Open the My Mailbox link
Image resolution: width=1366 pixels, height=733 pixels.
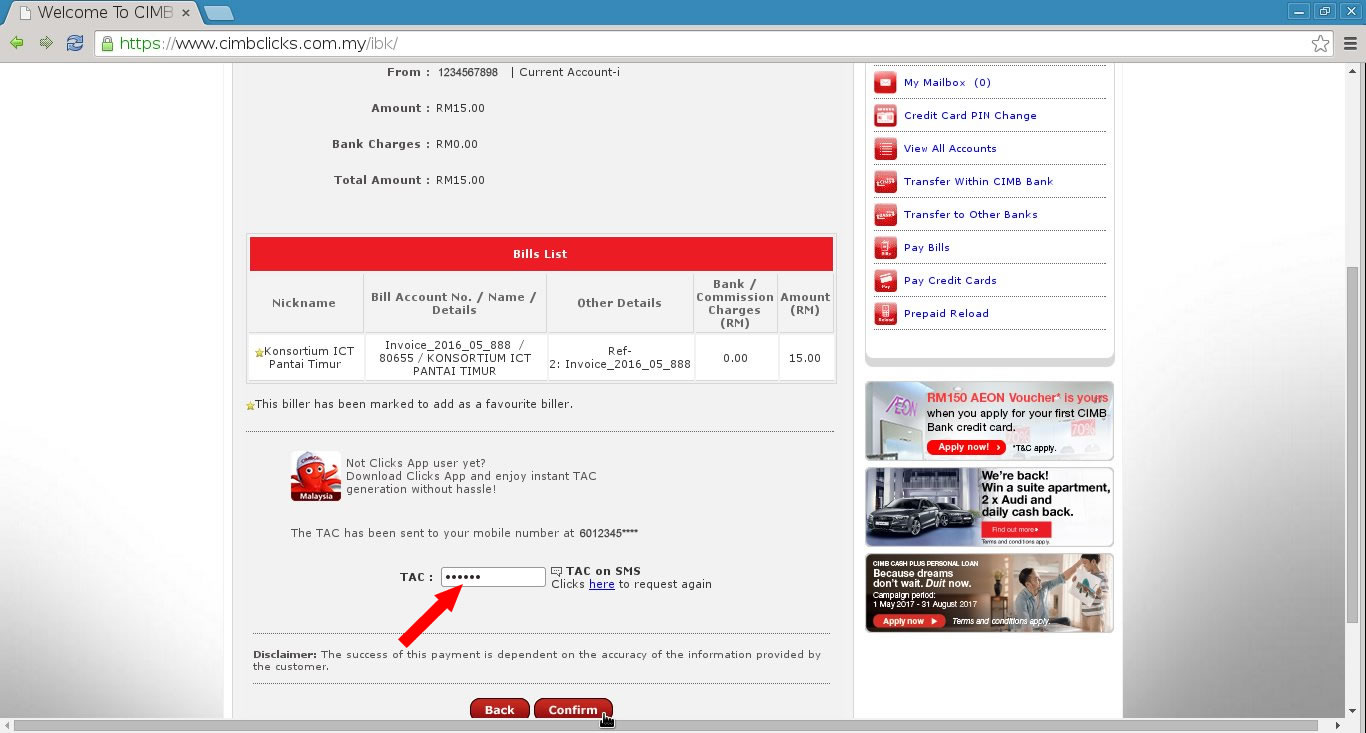click(947, 83)
